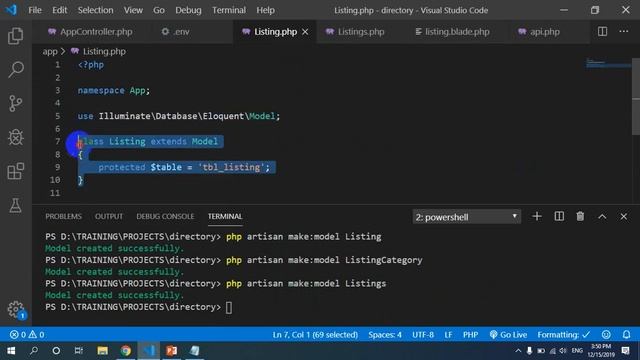This screenshot has width=640, height=360.
Task: Change encoding via UTF-8 status item
Action: pos(423,335)
